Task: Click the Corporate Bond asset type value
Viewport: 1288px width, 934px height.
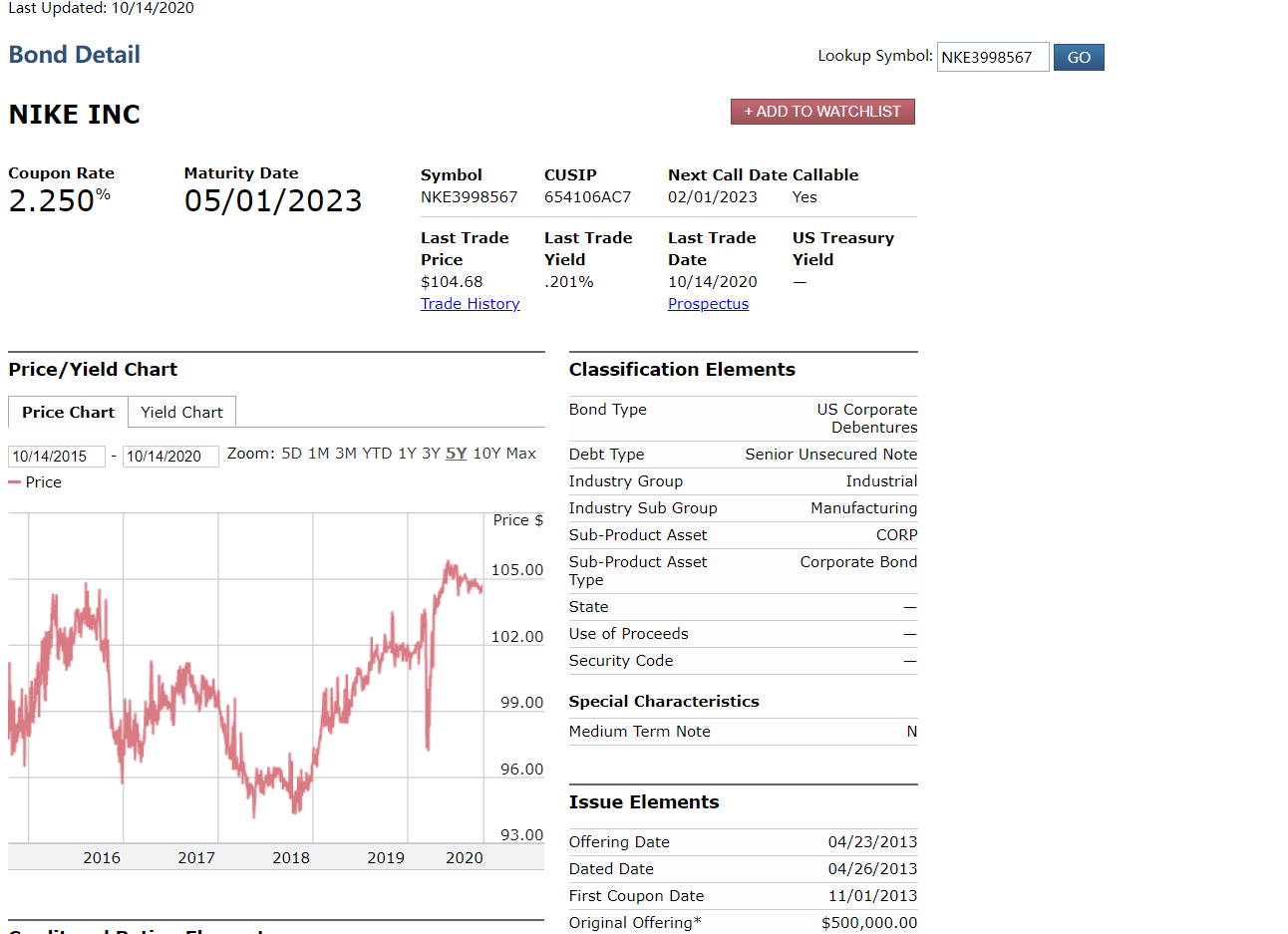Action: [858, 562]
